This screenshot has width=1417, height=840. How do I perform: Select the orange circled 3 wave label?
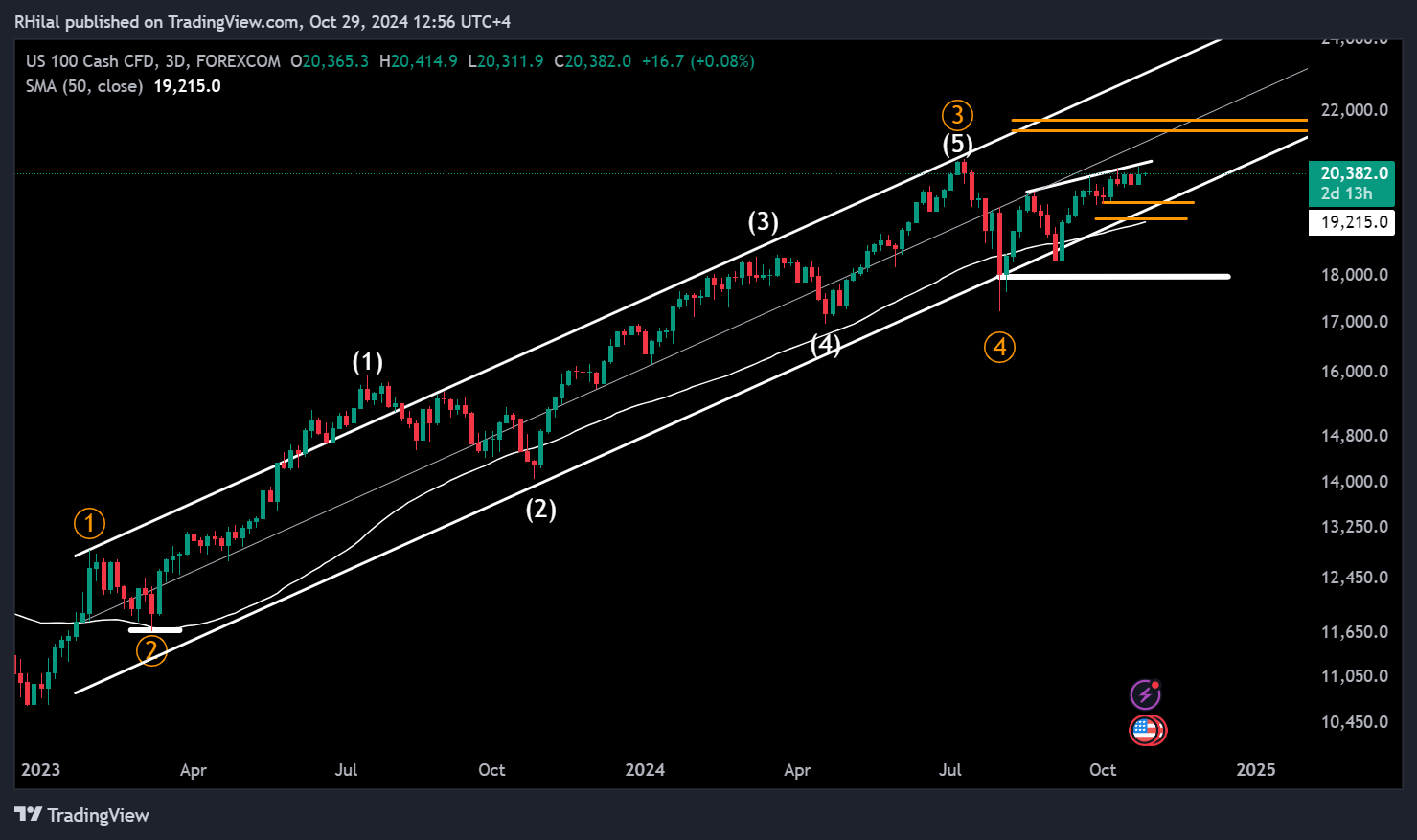[957, 116]
